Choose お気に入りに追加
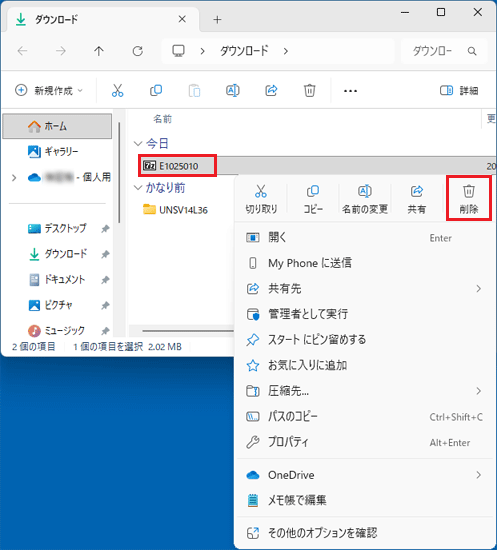497x550 pixels. click(x=365, y=365)
